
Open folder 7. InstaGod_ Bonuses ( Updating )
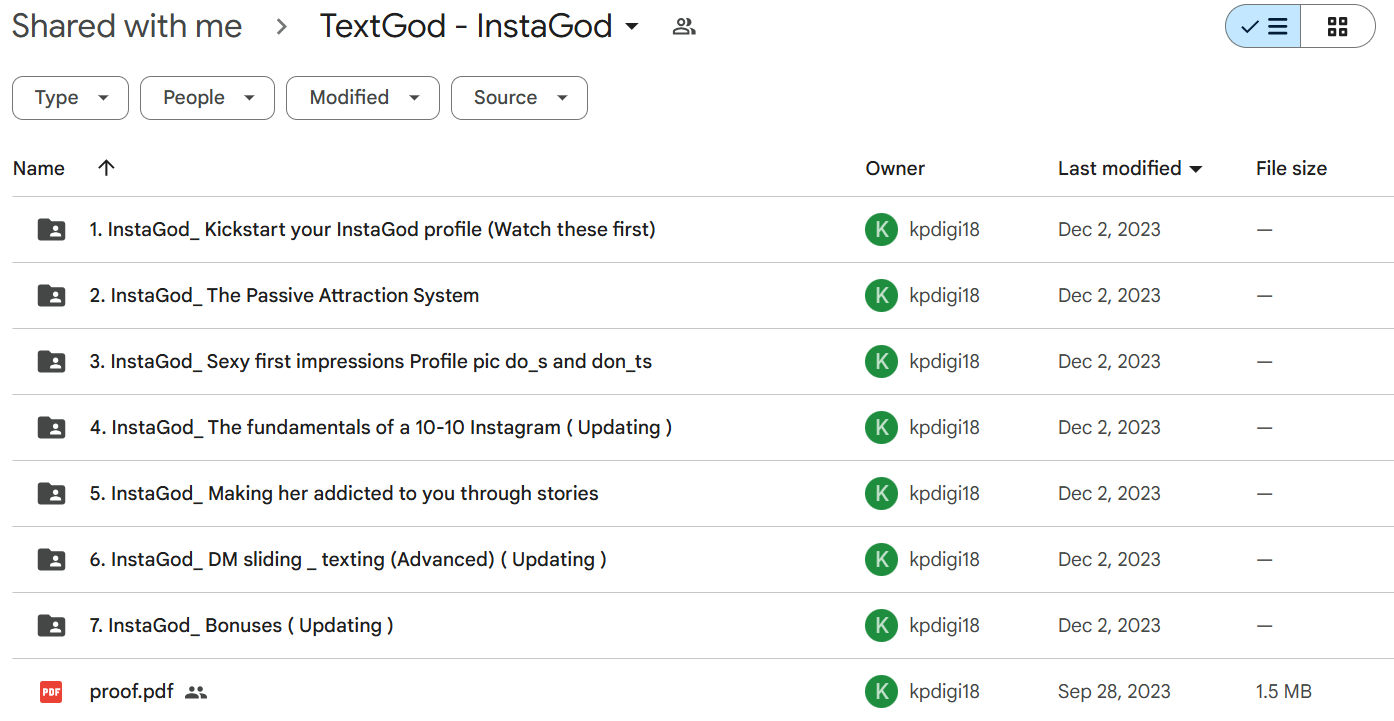[241, 625]
